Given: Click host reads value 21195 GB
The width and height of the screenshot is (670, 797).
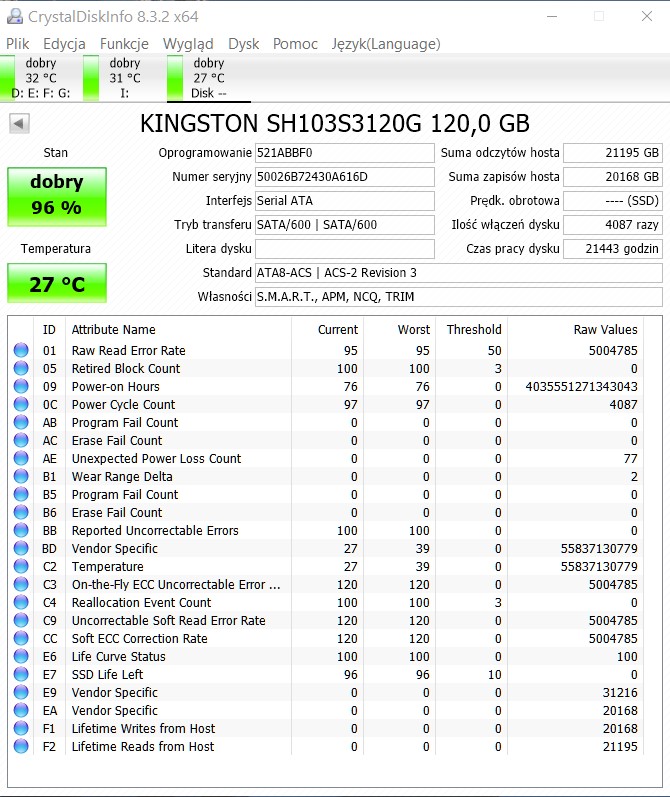Looking at the screenshot, I should (x=613, y=153).
